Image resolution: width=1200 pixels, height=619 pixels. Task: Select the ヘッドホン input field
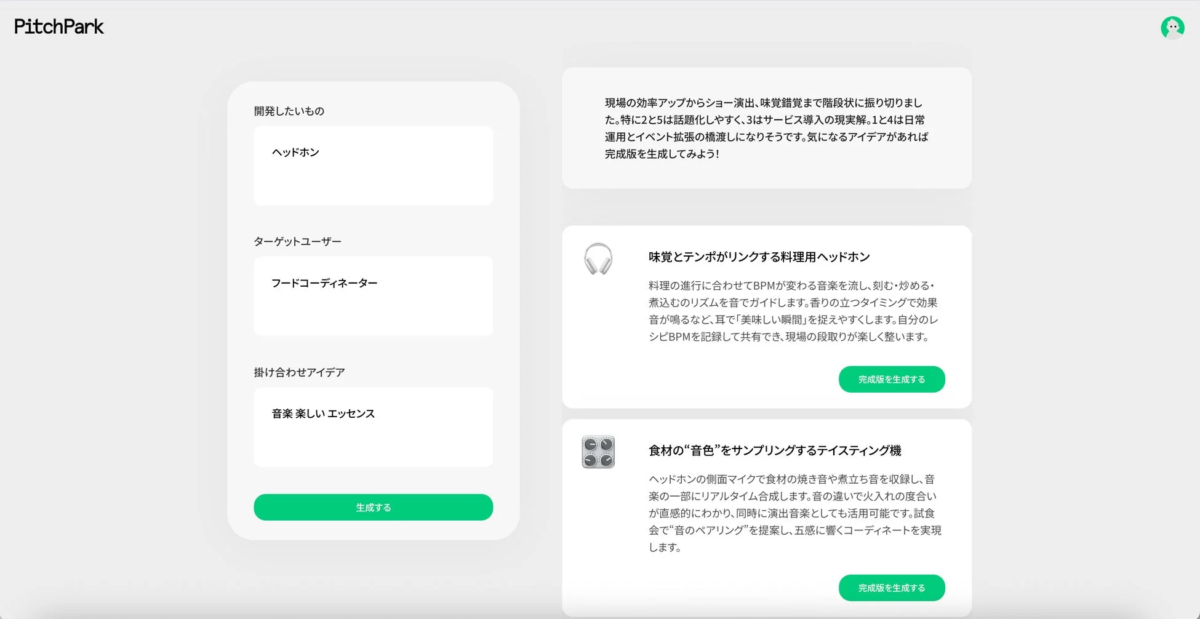tap(373, 165)
